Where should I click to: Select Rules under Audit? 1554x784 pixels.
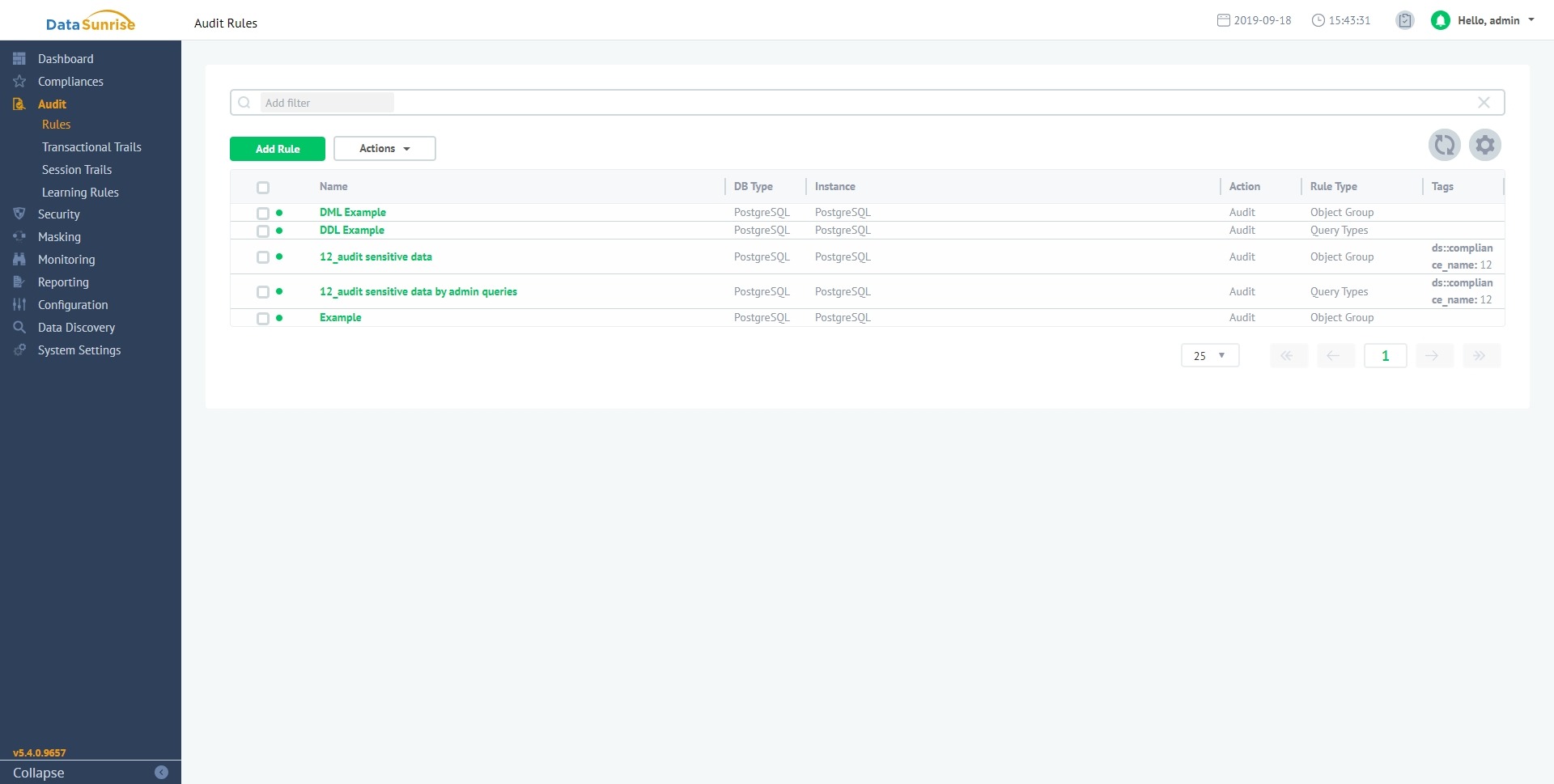tap(56, 124)
